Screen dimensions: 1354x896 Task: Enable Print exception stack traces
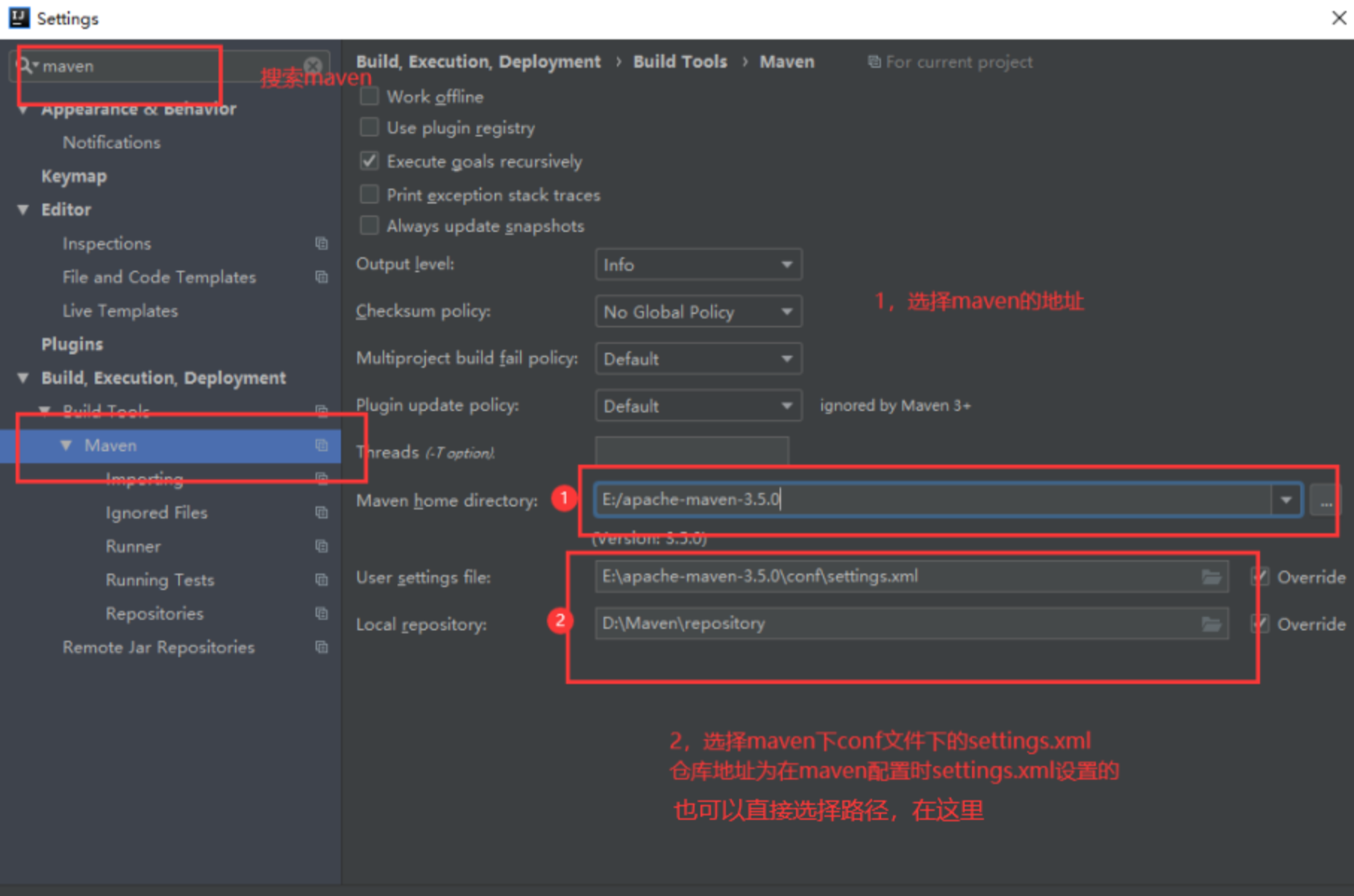coord(369,195)
